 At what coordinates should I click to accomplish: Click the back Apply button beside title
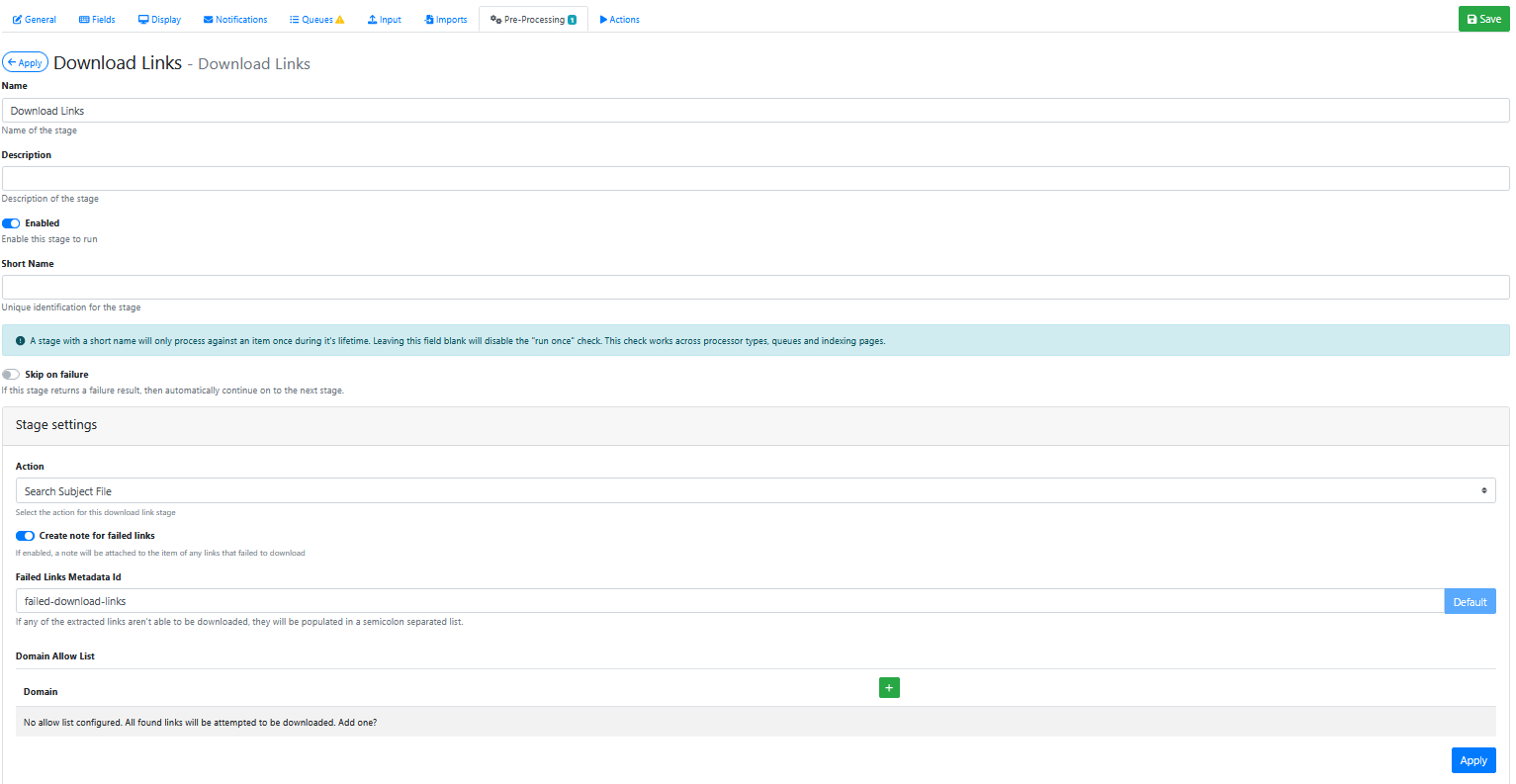point(25,63)
